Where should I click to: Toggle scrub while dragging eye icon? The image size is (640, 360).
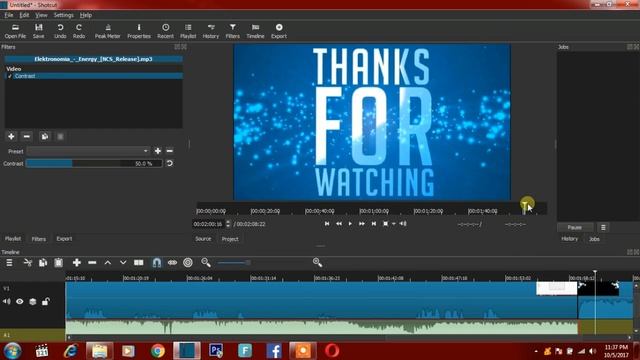[172, 263]
